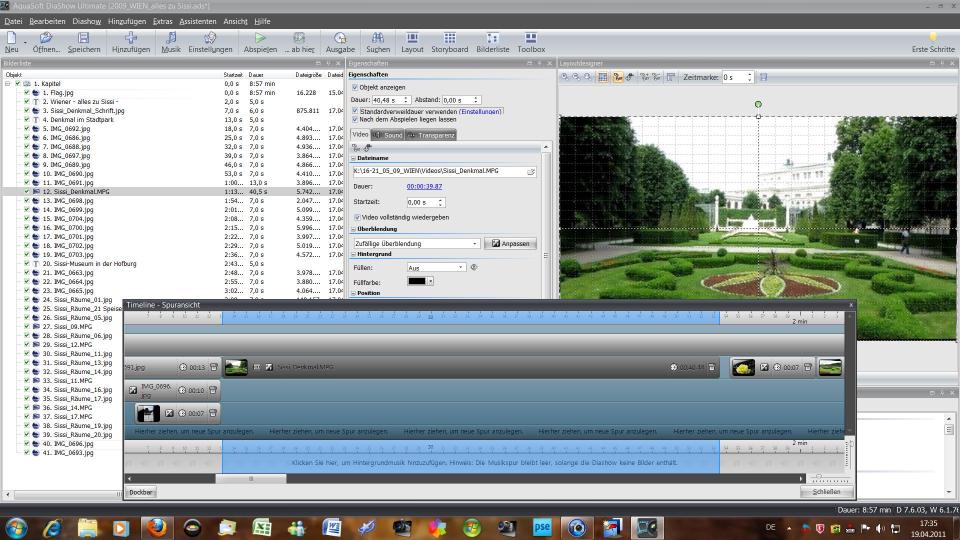960x540 pixels.
Task: Open the Assistenten menu
Action: (x=197, y=20)
